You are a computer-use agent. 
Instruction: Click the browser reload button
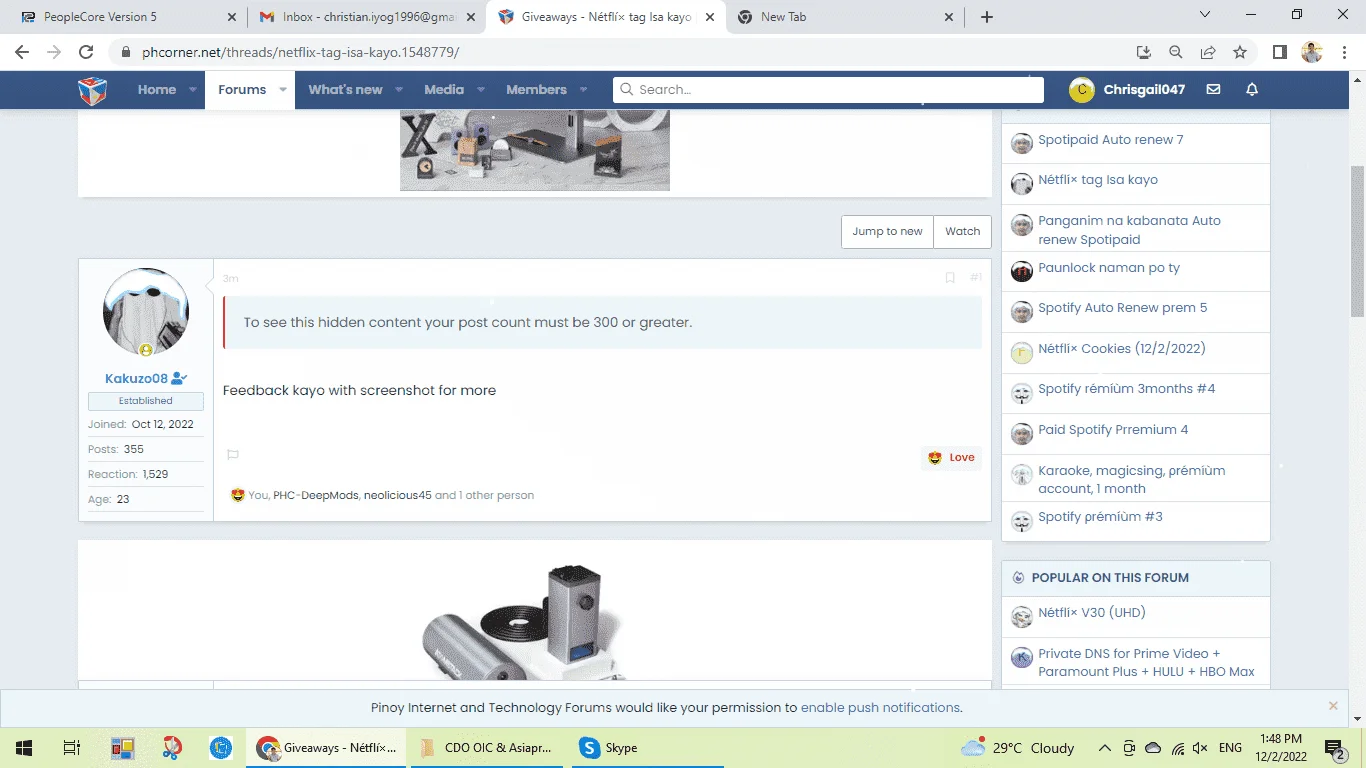86,52
